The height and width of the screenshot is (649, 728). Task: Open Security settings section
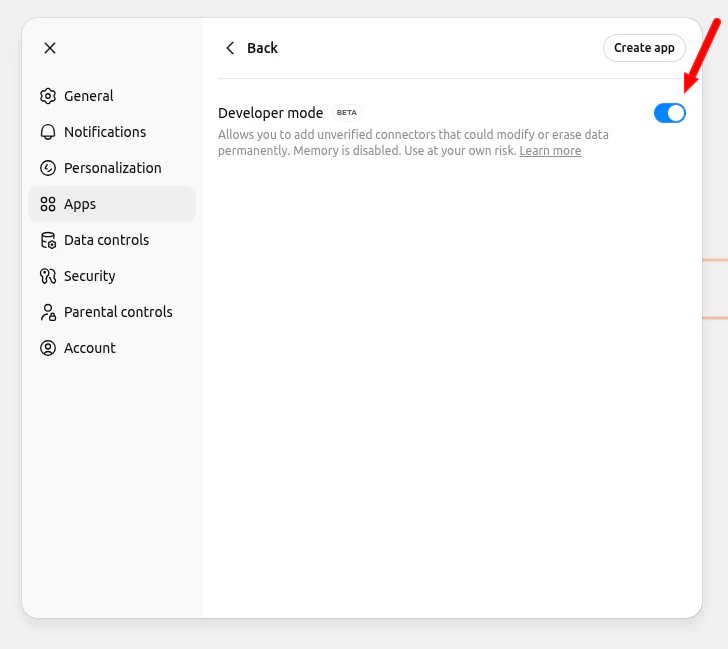(x=112, y=276)
